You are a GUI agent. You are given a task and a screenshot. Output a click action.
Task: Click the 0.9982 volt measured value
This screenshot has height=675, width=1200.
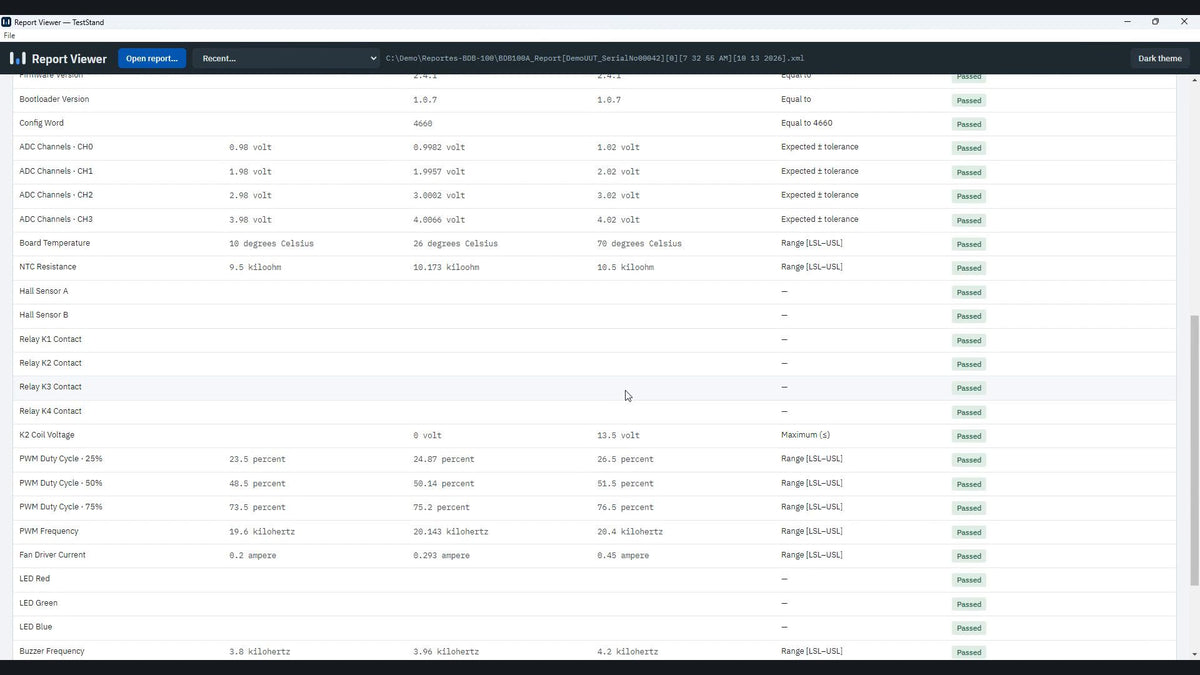pyautogui.click(x=439, y=147)
